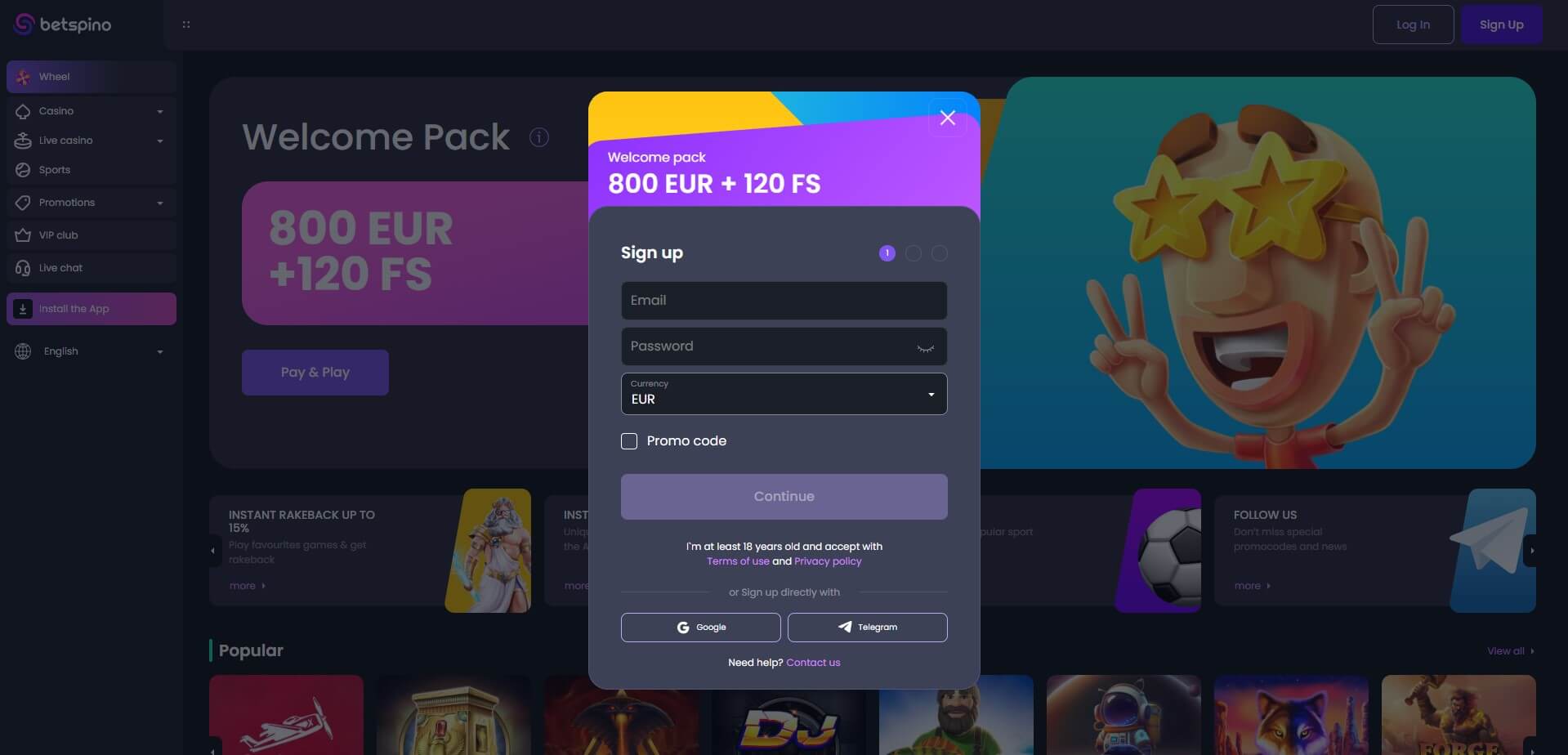Open the Terms of use link
Viewport: 1568px width, 755px height.
pyautogui.click(x=738, y=561)
